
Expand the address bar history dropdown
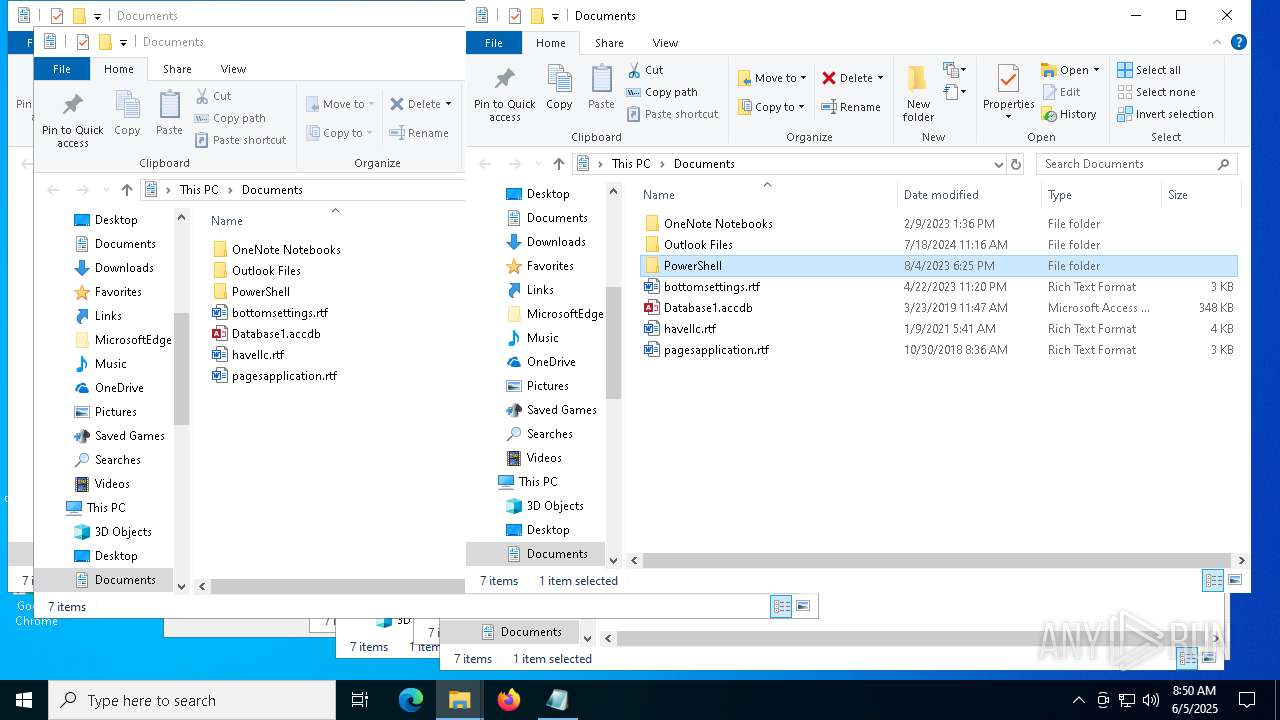(x=998, y=164)
